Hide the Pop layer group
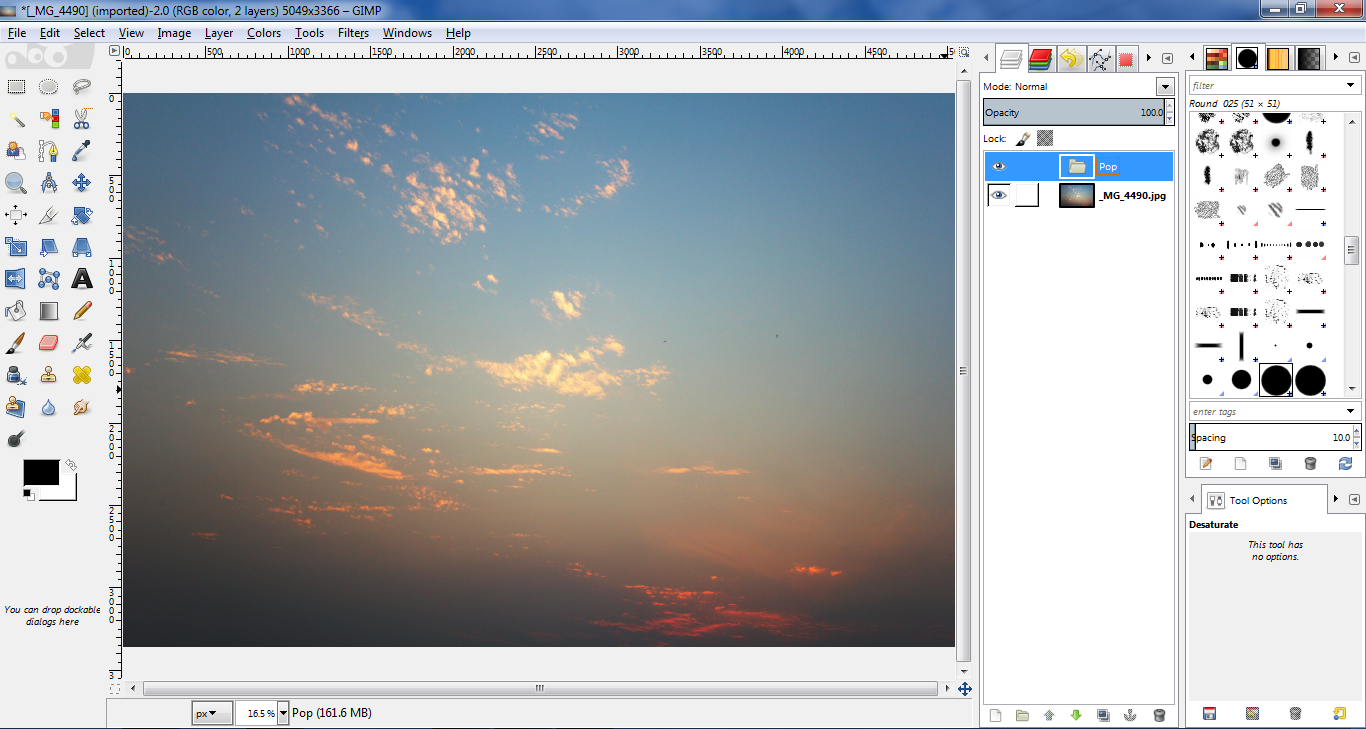The width and height of the screenshot is (1366, 729). [999, 167]
